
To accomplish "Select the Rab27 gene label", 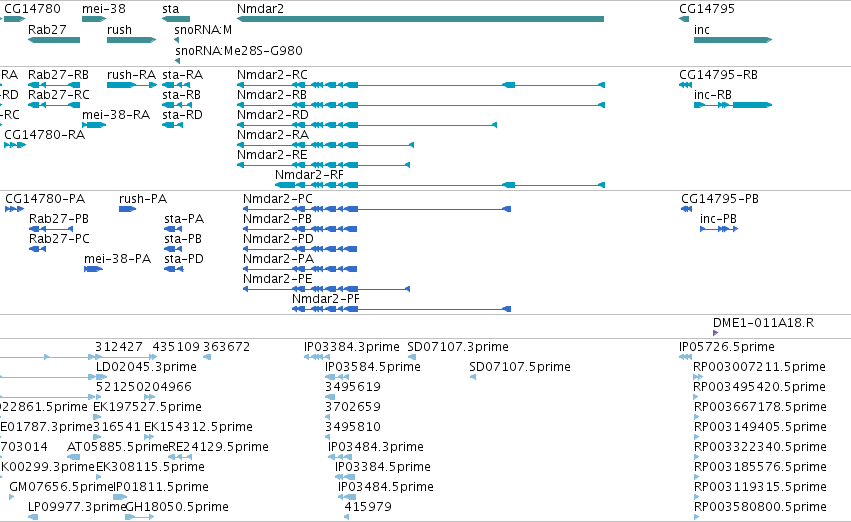I will [47, 29].
